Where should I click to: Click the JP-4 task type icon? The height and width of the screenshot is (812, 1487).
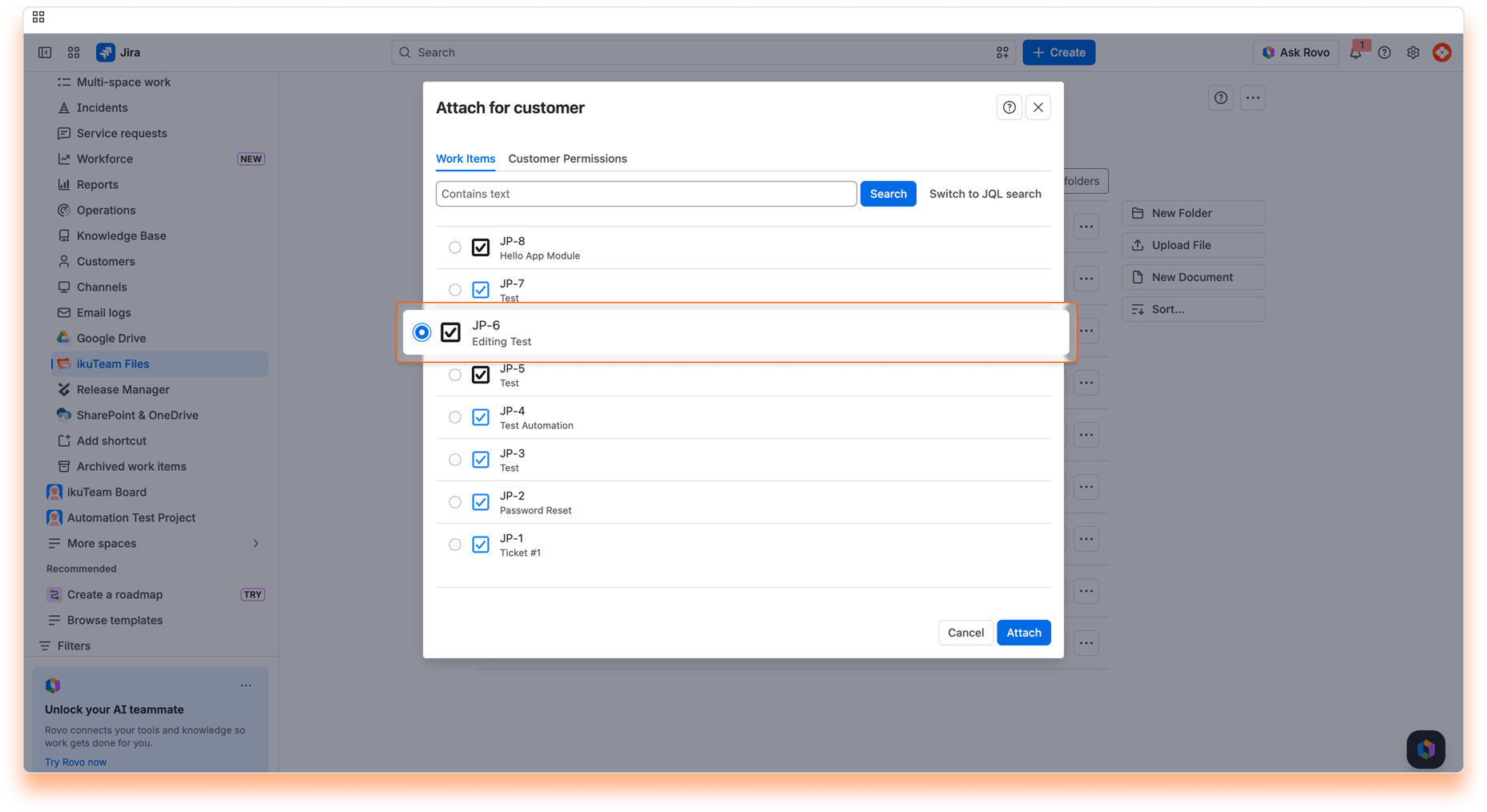coord(481,417)
